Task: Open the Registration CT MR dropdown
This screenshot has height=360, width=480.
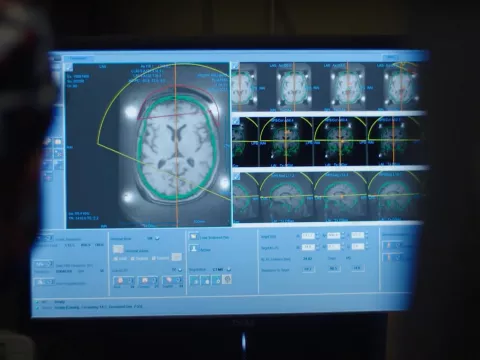Action: click(x=229, y=269)
